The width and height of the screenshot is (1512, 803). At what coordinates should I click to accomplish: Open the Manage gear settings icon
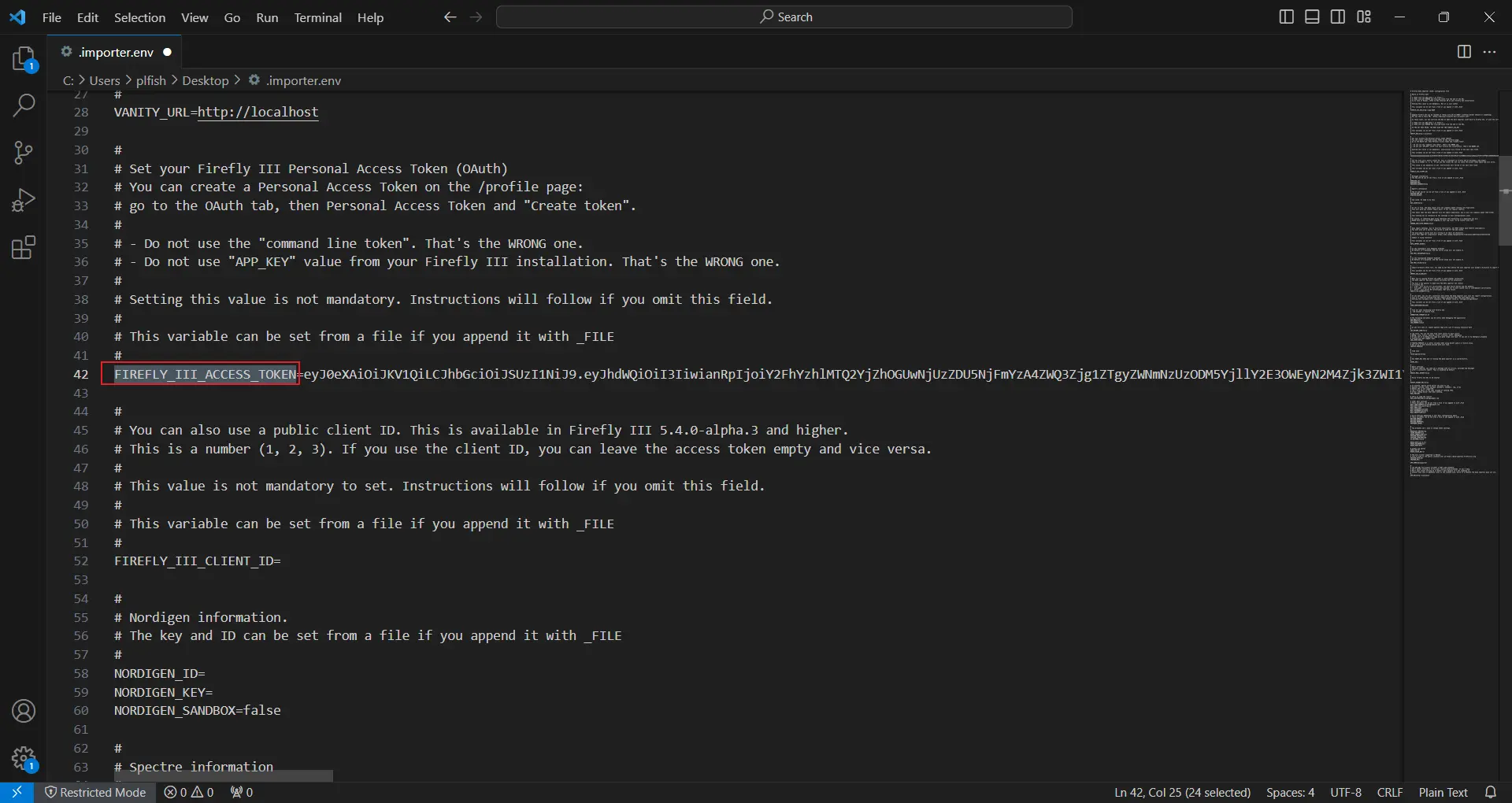click(24, 759)
